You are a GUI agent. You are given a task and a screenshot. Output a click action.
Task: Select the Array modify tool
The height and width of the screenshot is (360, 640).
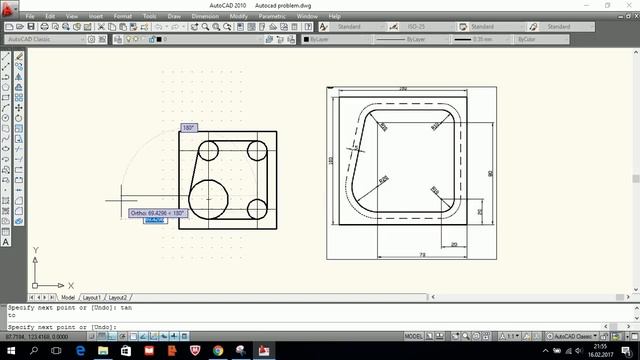coord(19,97)
